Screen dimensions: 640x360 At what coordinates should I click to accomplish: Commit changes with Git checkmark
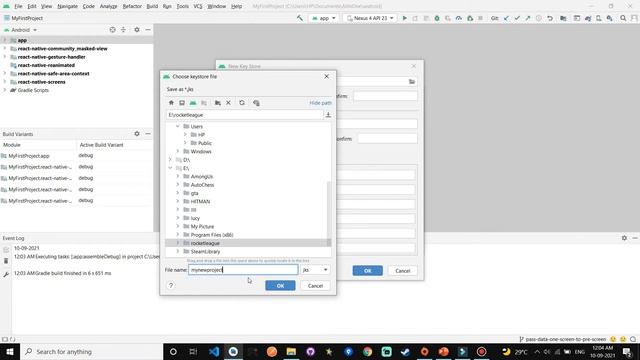[x=517, y=18]
